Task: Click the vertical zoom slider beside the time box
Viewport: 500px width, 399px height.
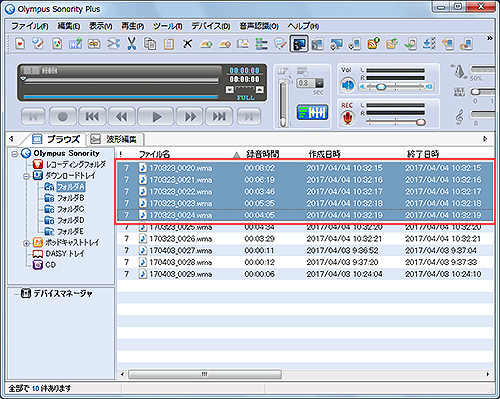Action: 283,103
